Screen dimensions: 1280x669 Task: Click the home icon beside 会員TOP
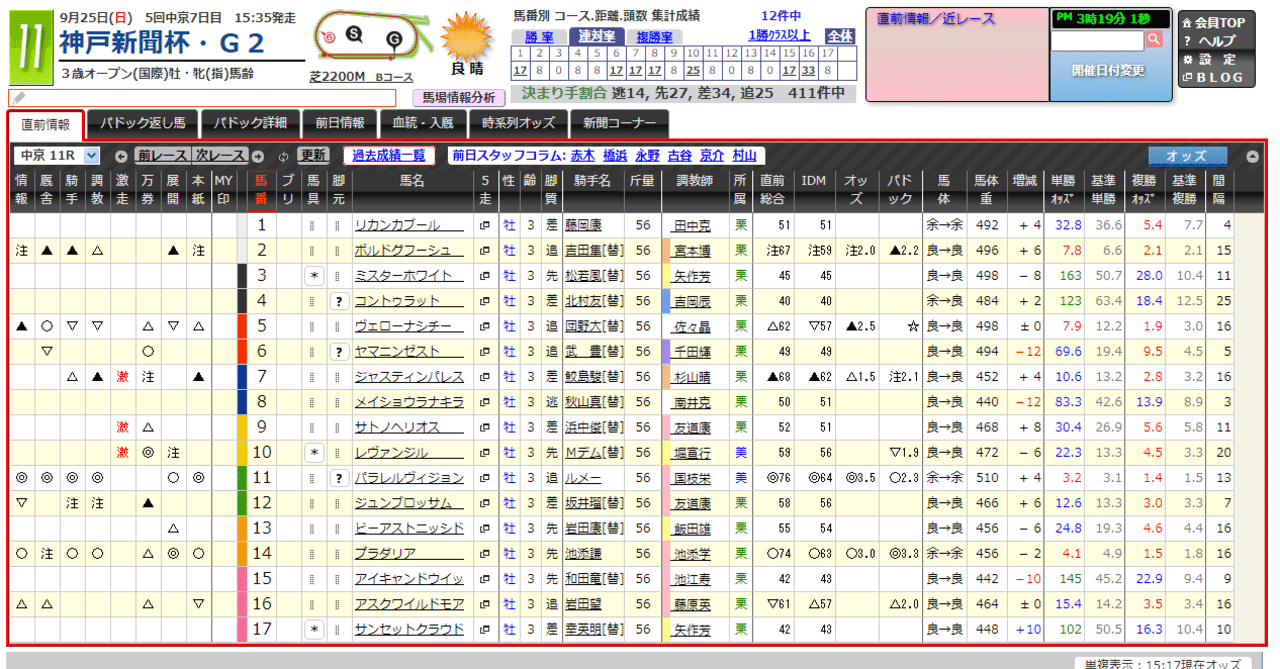tap(1187, 22)
